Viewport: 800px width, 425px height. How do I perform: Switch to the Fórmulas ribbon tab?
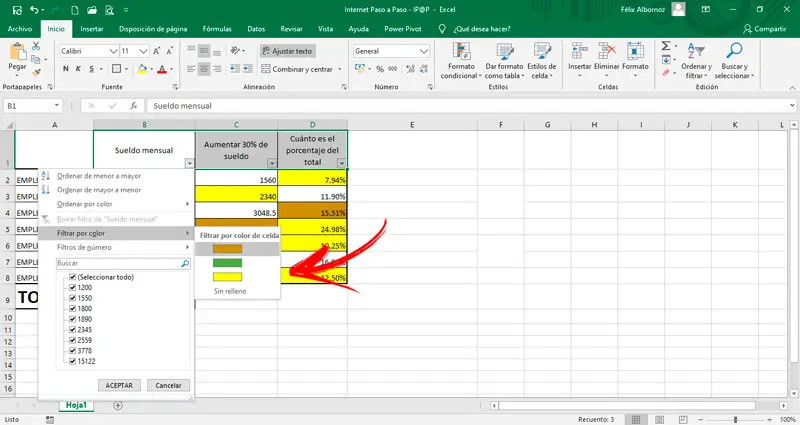[217, 29]
